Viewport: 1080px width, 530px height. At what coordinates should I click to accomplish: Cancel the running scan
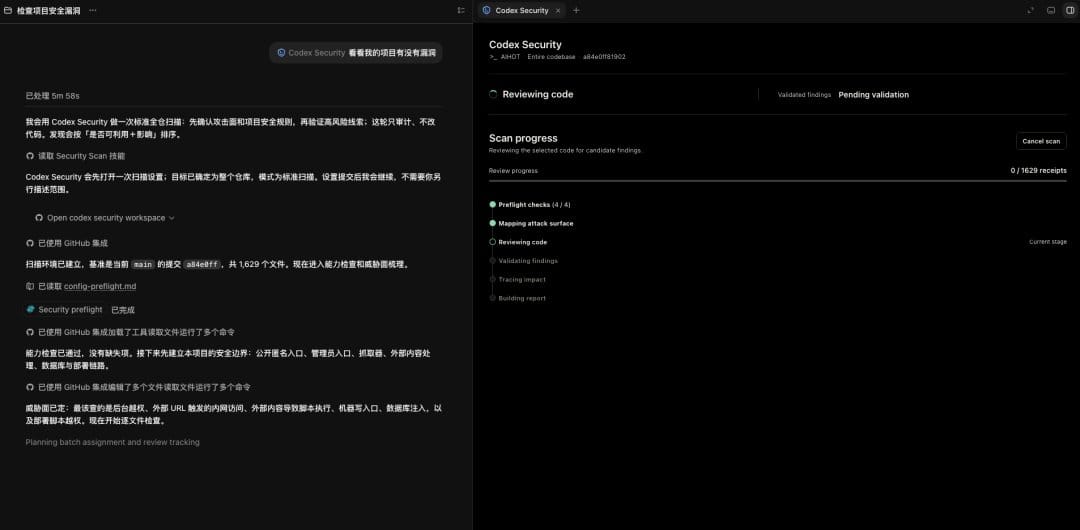coord(1041,141)
